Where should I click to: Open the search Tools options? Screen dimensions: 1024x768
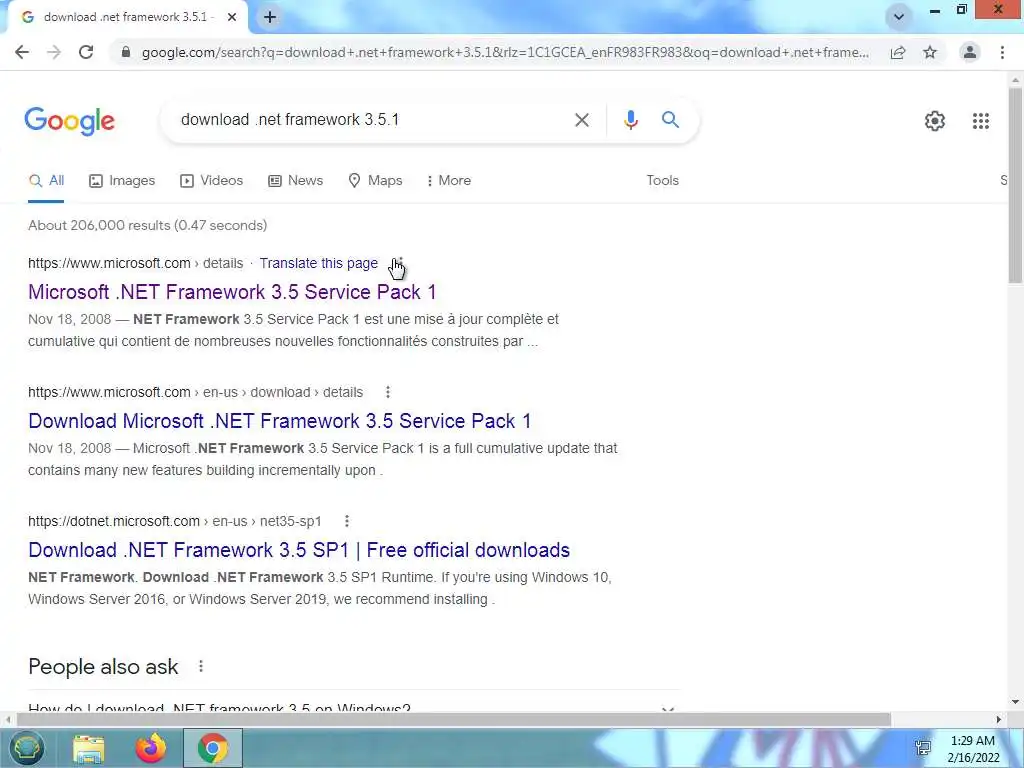click(x=662, y=181)
